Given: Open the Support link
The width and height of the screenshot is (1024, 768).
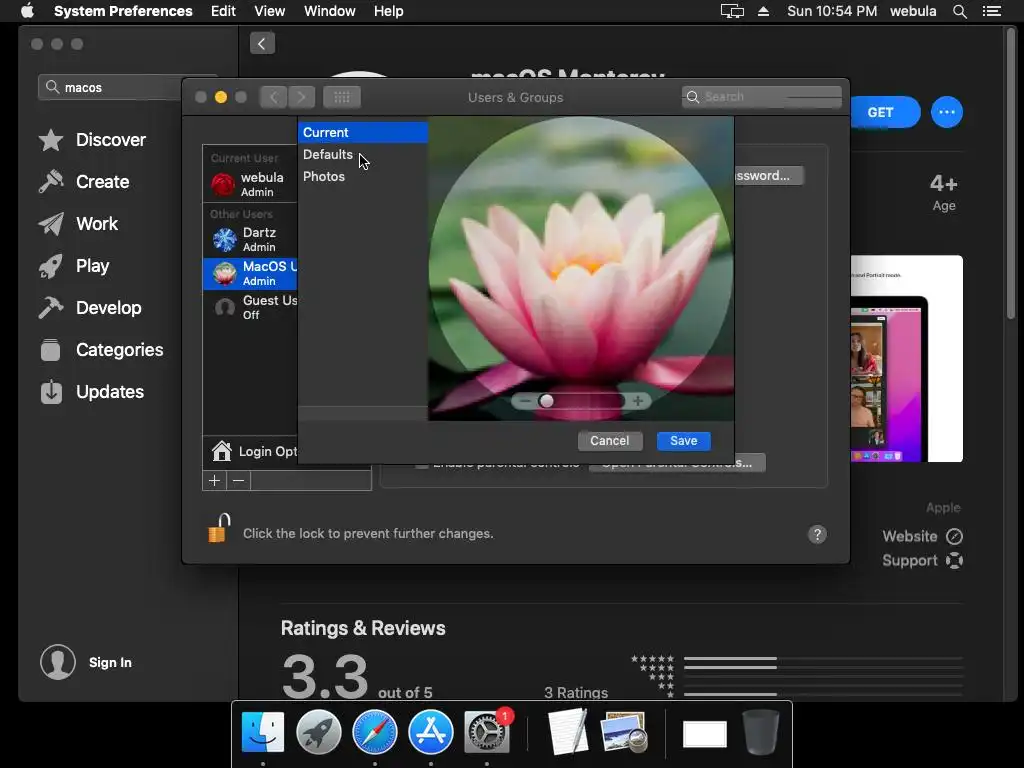Looking at the screenshot, I should pyautogui.click(x=922, y=561).
